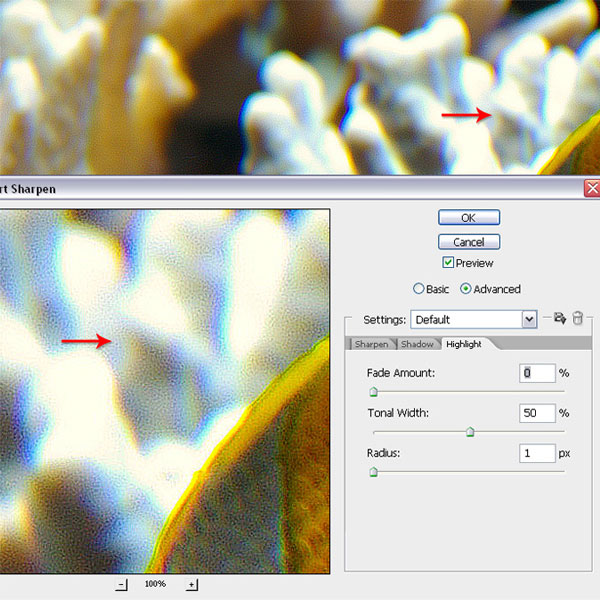Switch to the Sharpen tab
Image resolution: width=600 pixels, height=600 pixels.
[x=371, y=344]
